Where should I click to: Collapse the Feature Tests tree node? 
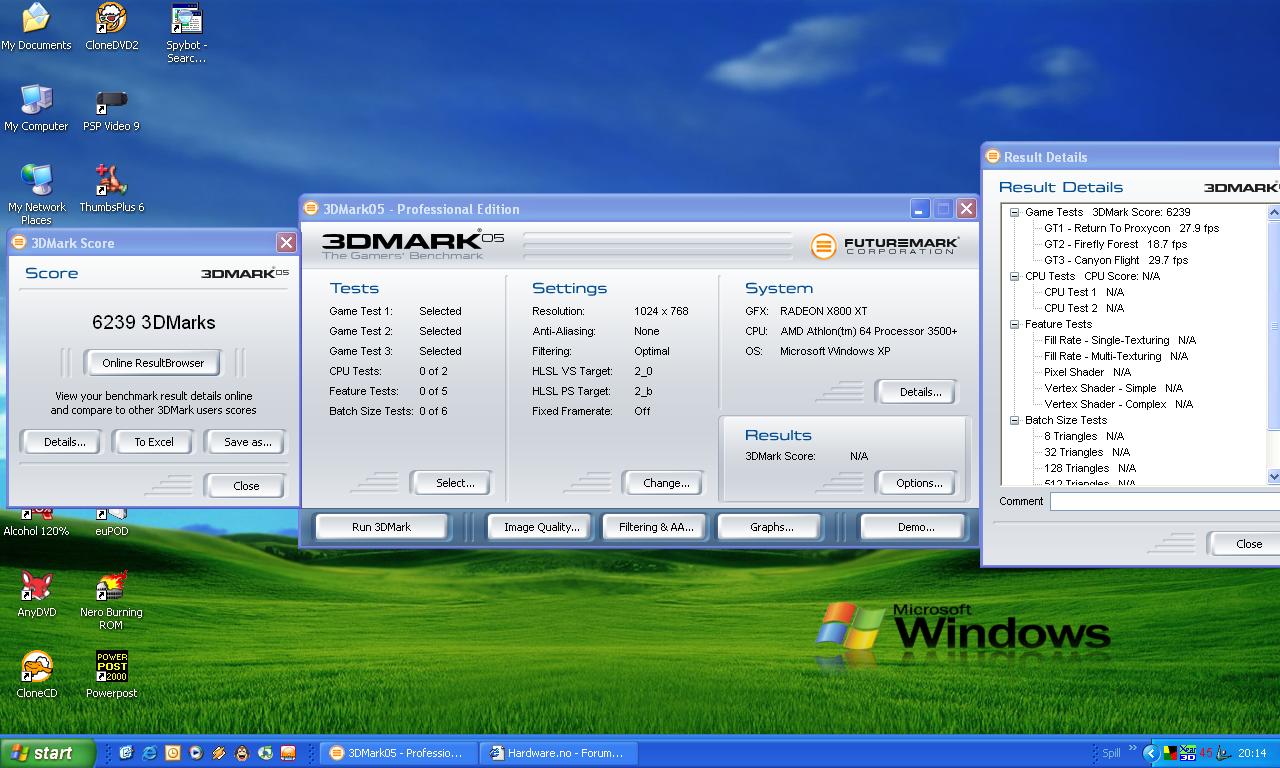click(x=1014, y=324)
